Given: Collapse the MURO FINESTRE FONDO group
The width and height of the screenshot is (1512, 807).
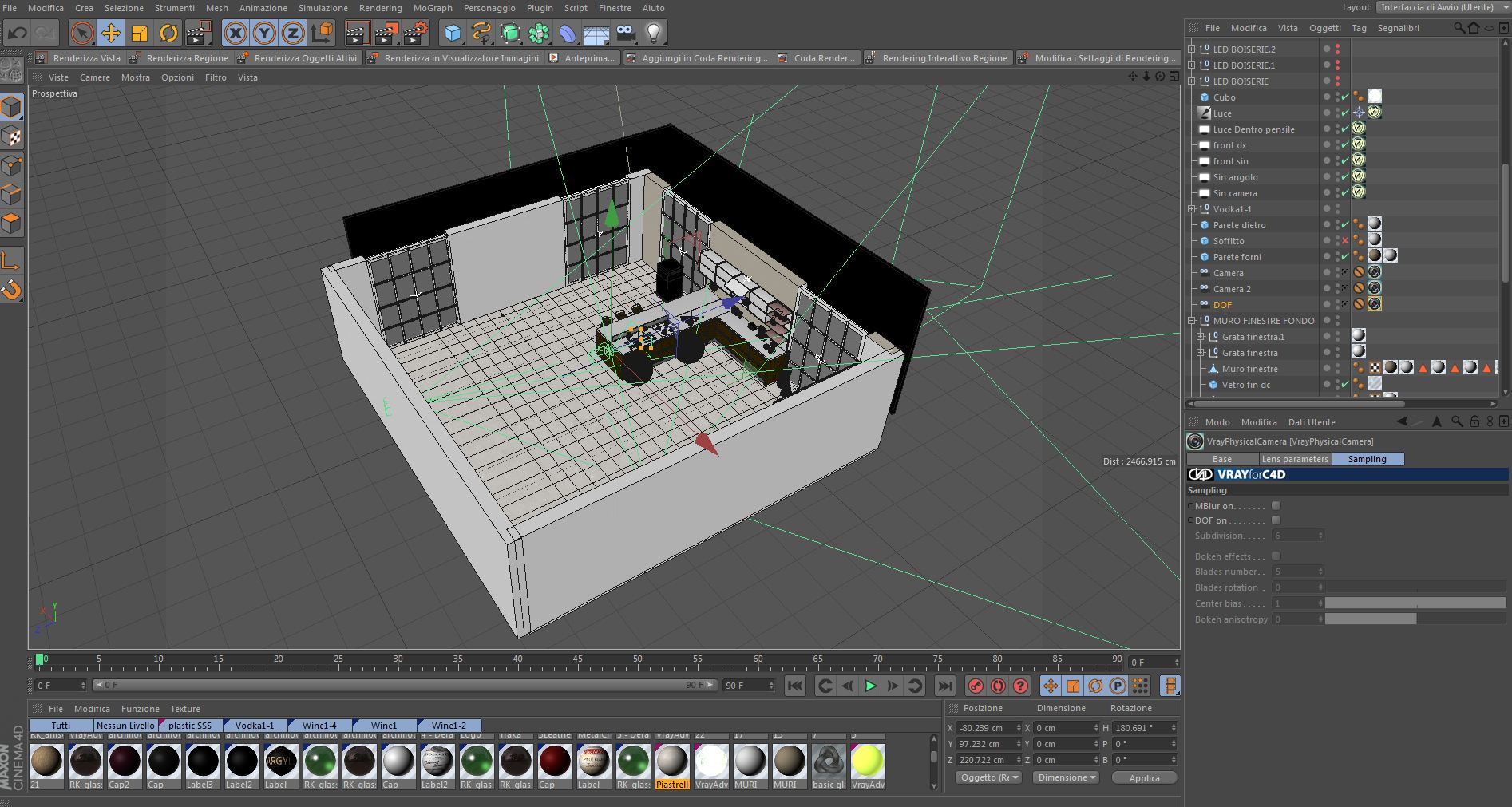Looking at the screenshot, I should (x=1193, y=321).
